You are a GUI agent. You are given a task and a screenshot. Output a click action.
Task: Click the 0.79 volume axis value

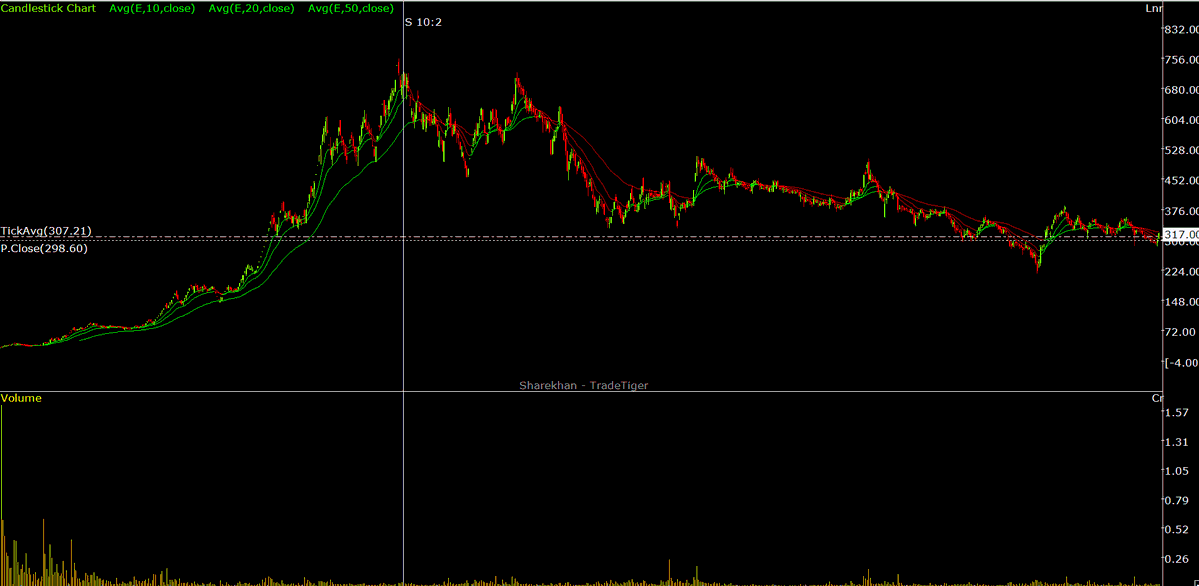pos(1178,501)
